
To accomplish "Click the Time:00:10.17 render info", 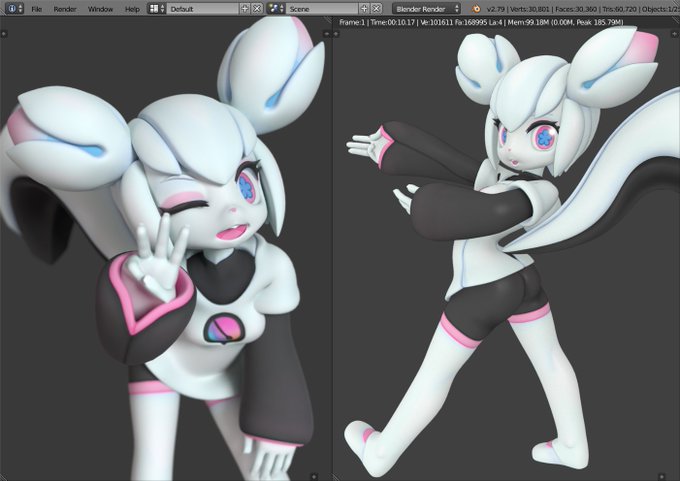I will (392, 22).
